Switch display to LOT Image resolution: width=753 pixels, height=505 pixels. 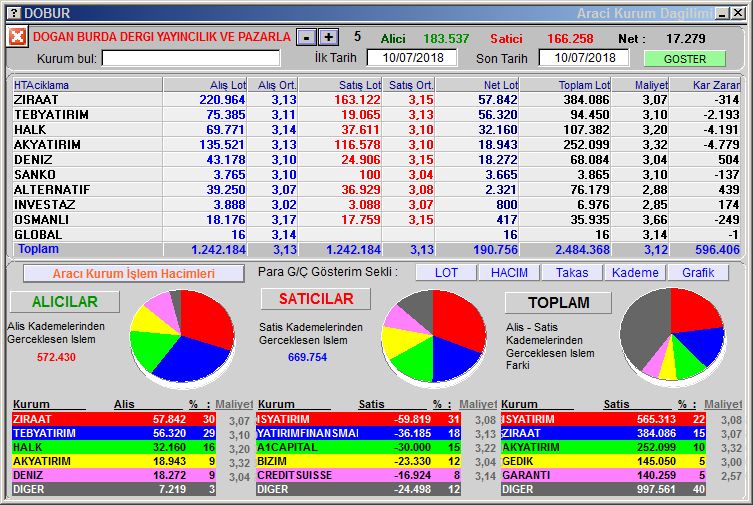coord(446,273)
